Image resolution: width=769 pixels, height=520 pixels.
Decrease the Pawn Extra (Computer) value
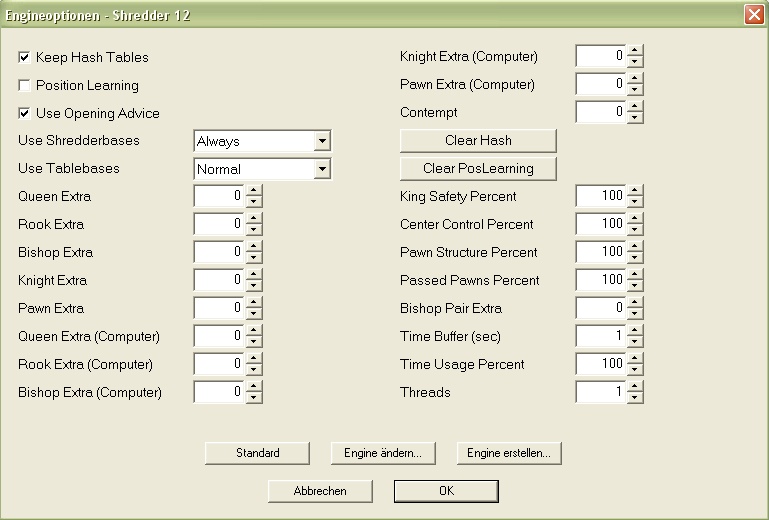[x=635, y=89]
